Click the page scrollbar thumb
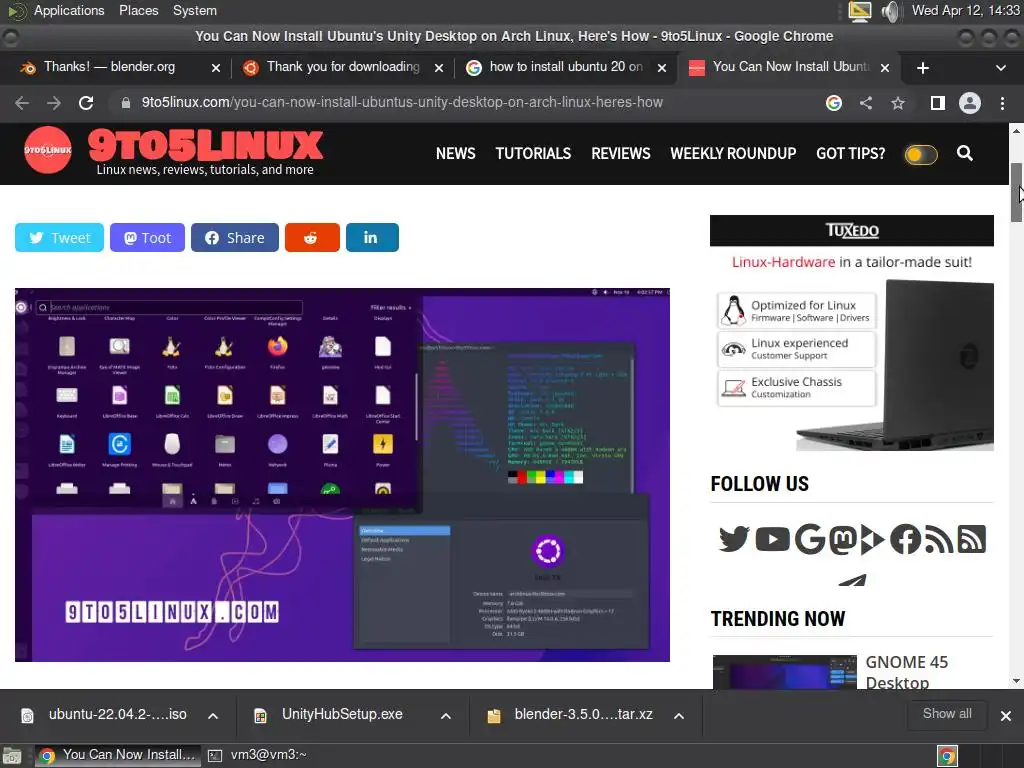The height and width of the screenshot is (768, 1024). point(1017,193)
